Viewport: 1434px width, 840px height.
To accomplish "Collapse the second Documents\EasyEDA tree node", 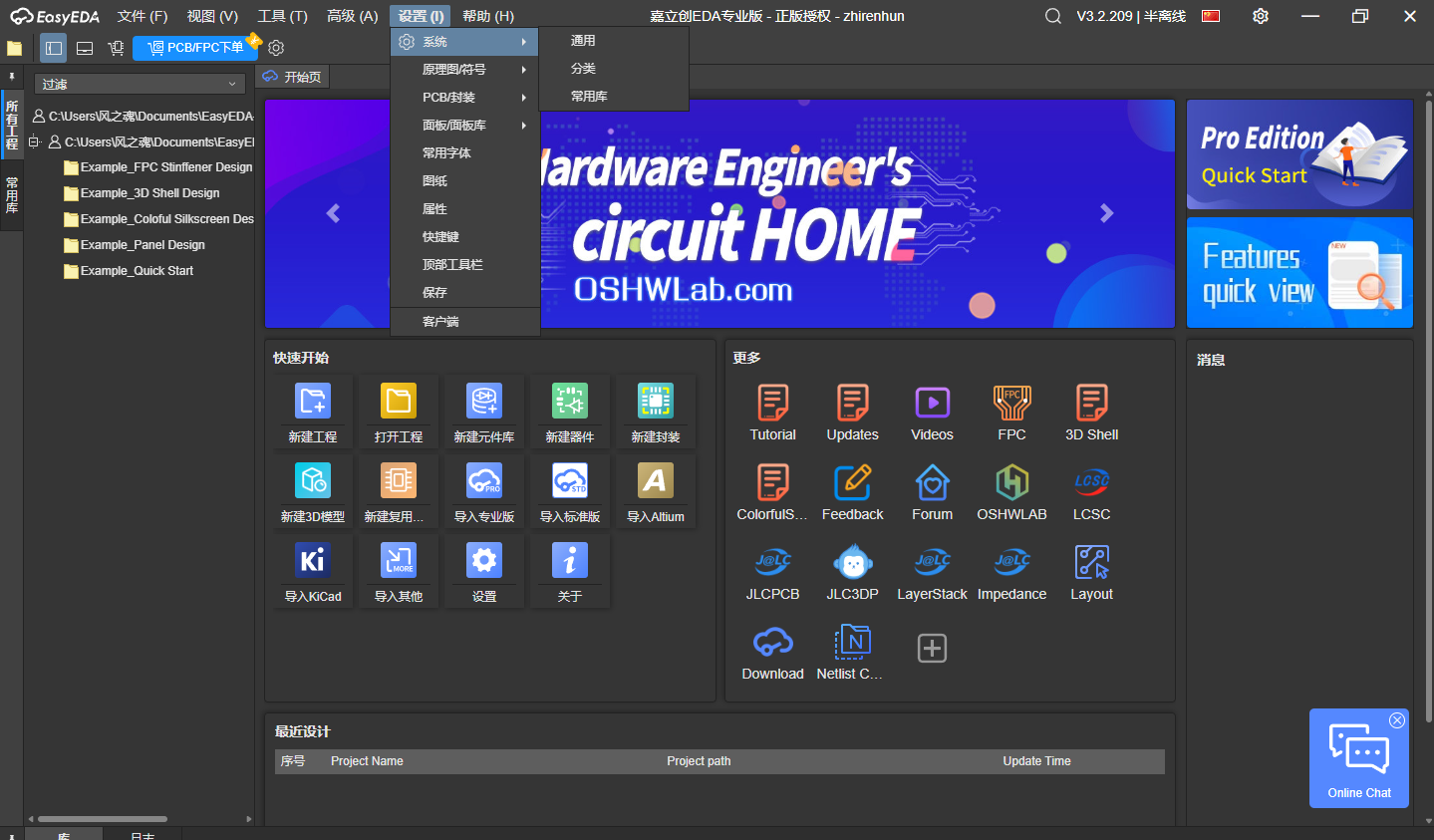I will point(34,142).
